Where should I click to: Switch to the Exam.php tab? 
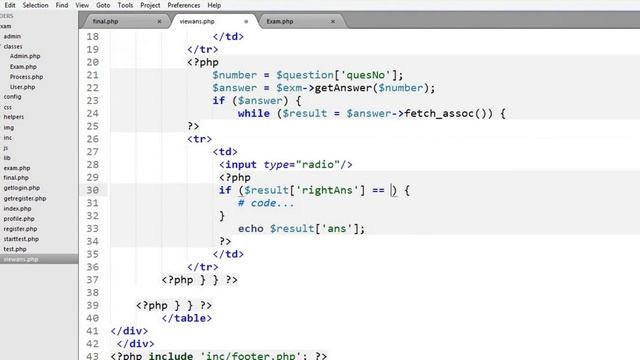[280, 21]
